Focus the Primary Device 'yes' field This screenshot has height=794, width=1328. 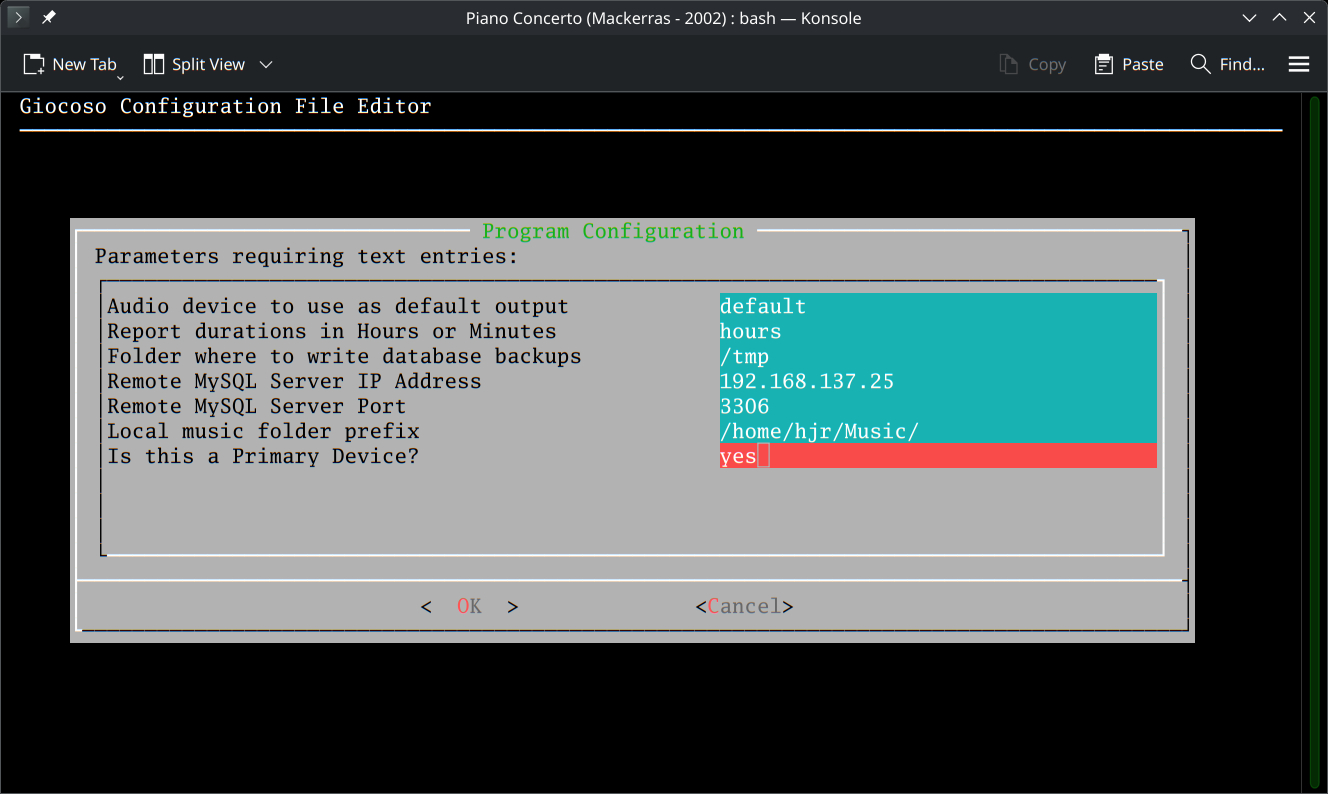(937, 456)
